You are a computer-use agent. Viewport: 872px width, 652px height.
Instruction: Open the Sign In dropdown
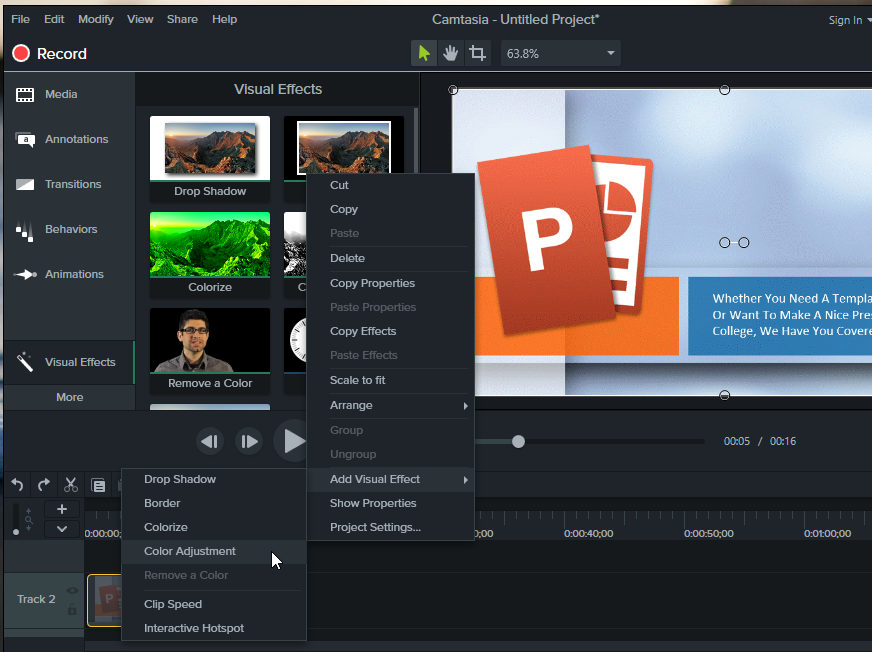point(848,20)
